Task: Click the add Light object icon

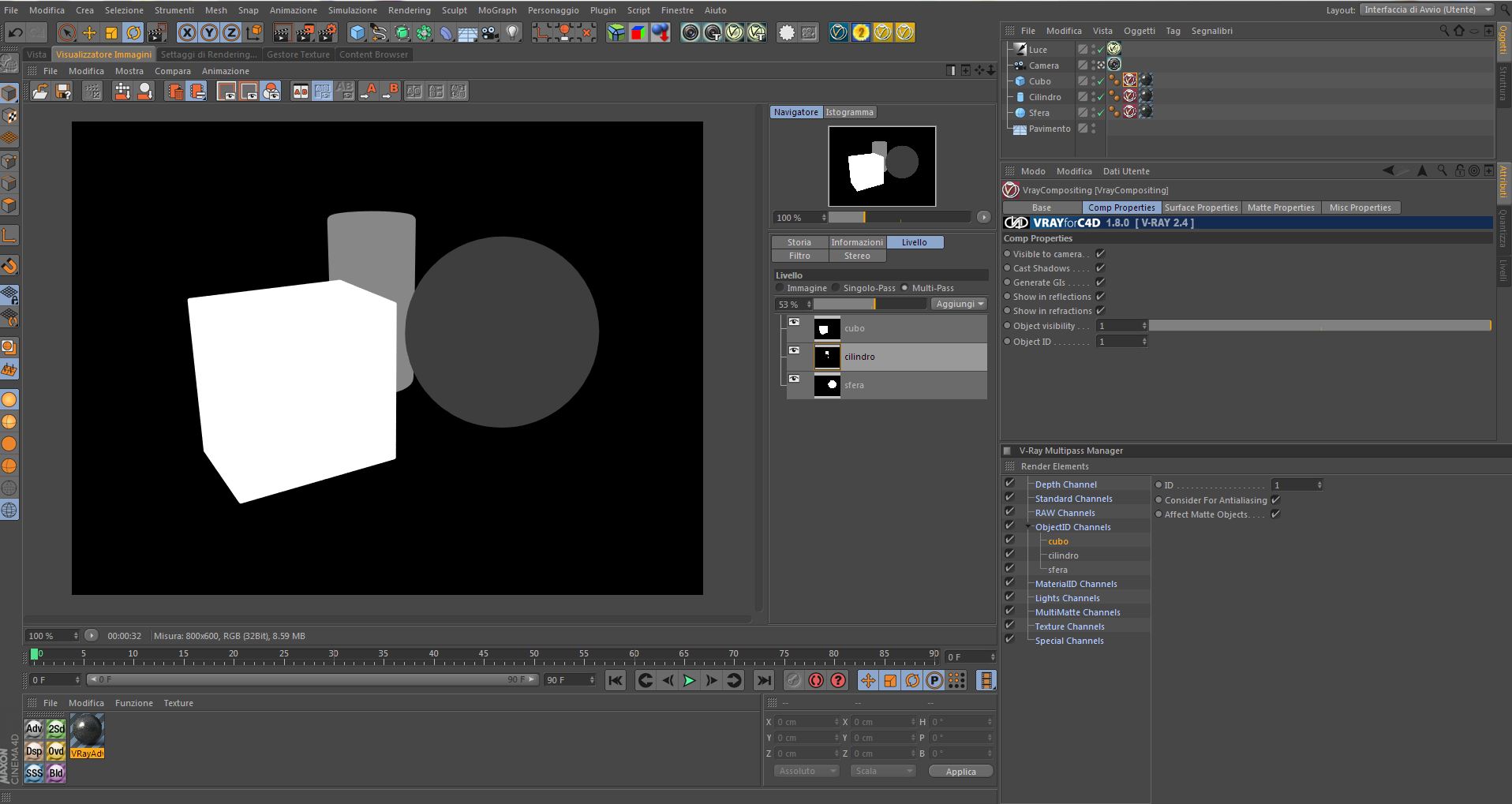Action: (513, 33)
